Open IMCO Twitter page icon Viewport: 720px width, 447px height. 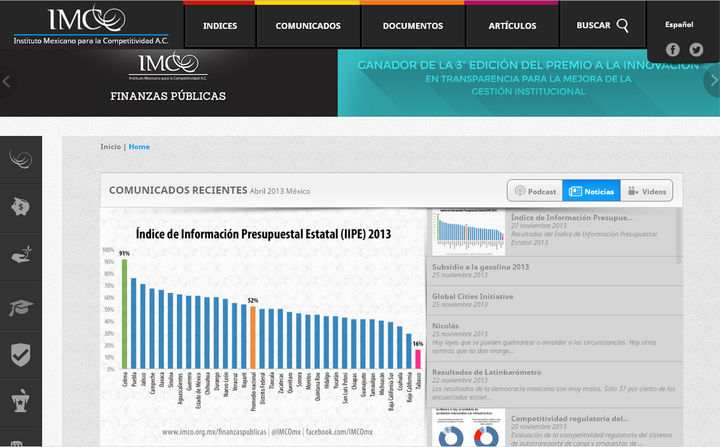pos(696,50)
